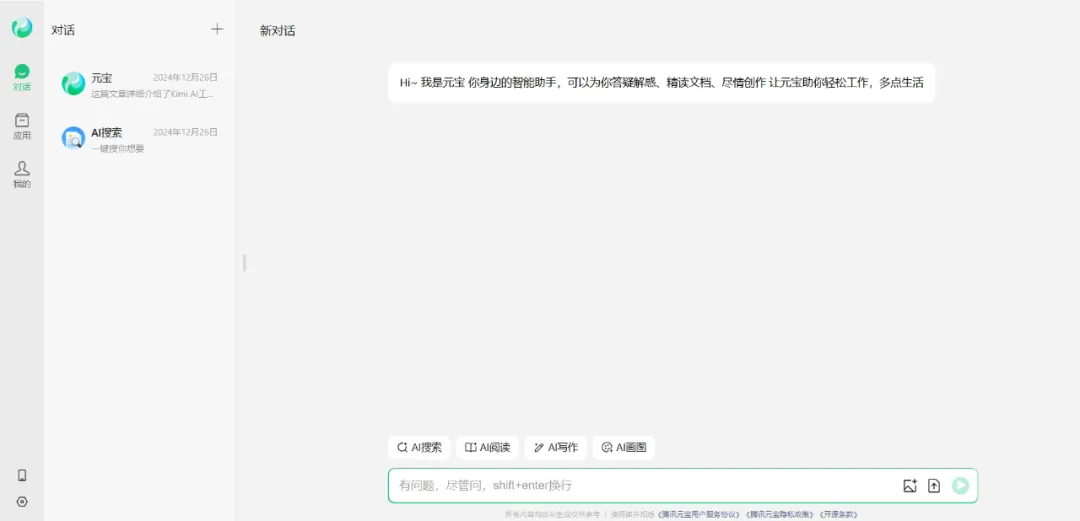Open the 我的 profile tab
Screen dimensions: 1080x521
point(22,175)
